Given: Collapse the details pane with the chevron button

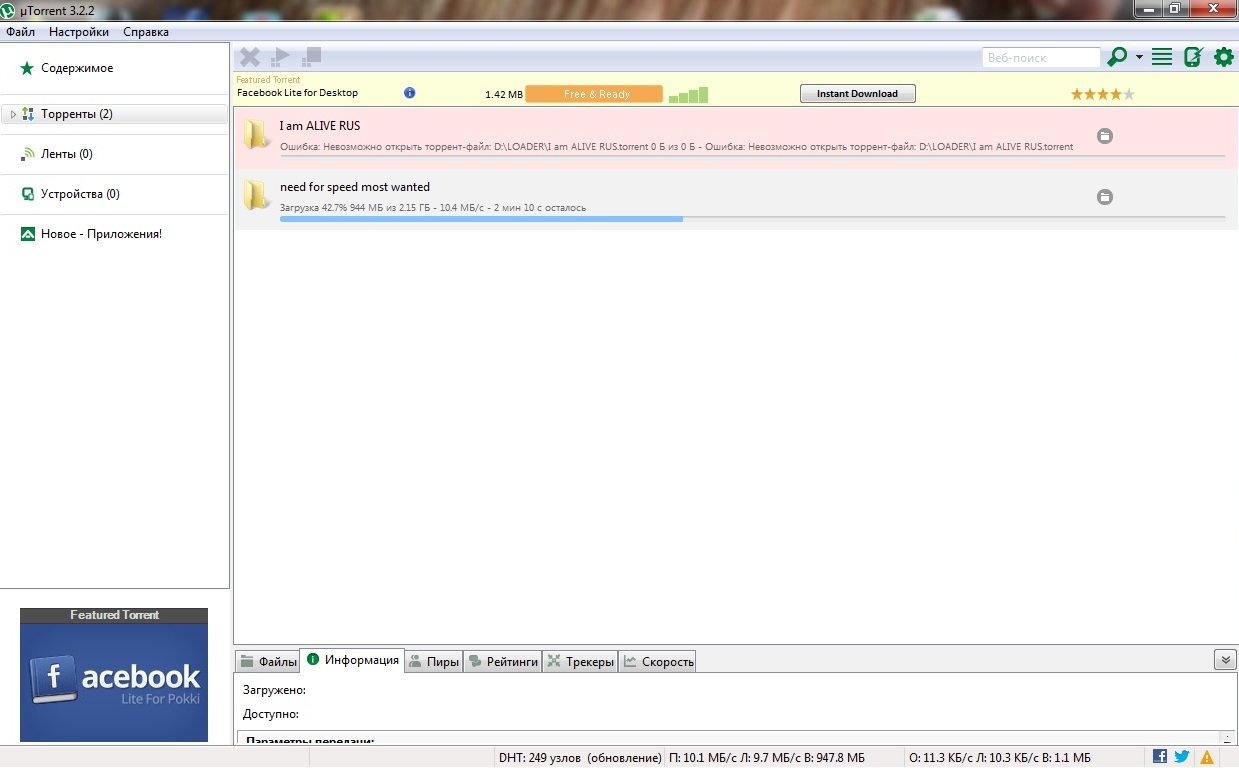Looking at the screenshot, I should tap(1225, 660).
